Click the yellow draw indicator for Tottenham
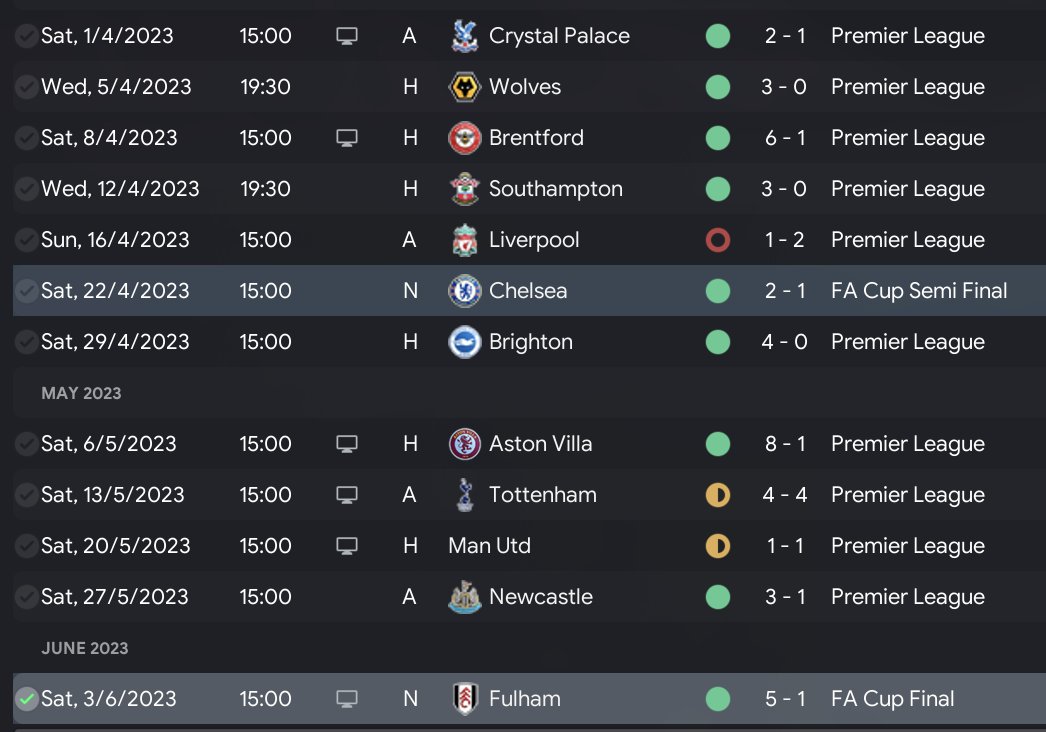 click(x=718, y=495)
